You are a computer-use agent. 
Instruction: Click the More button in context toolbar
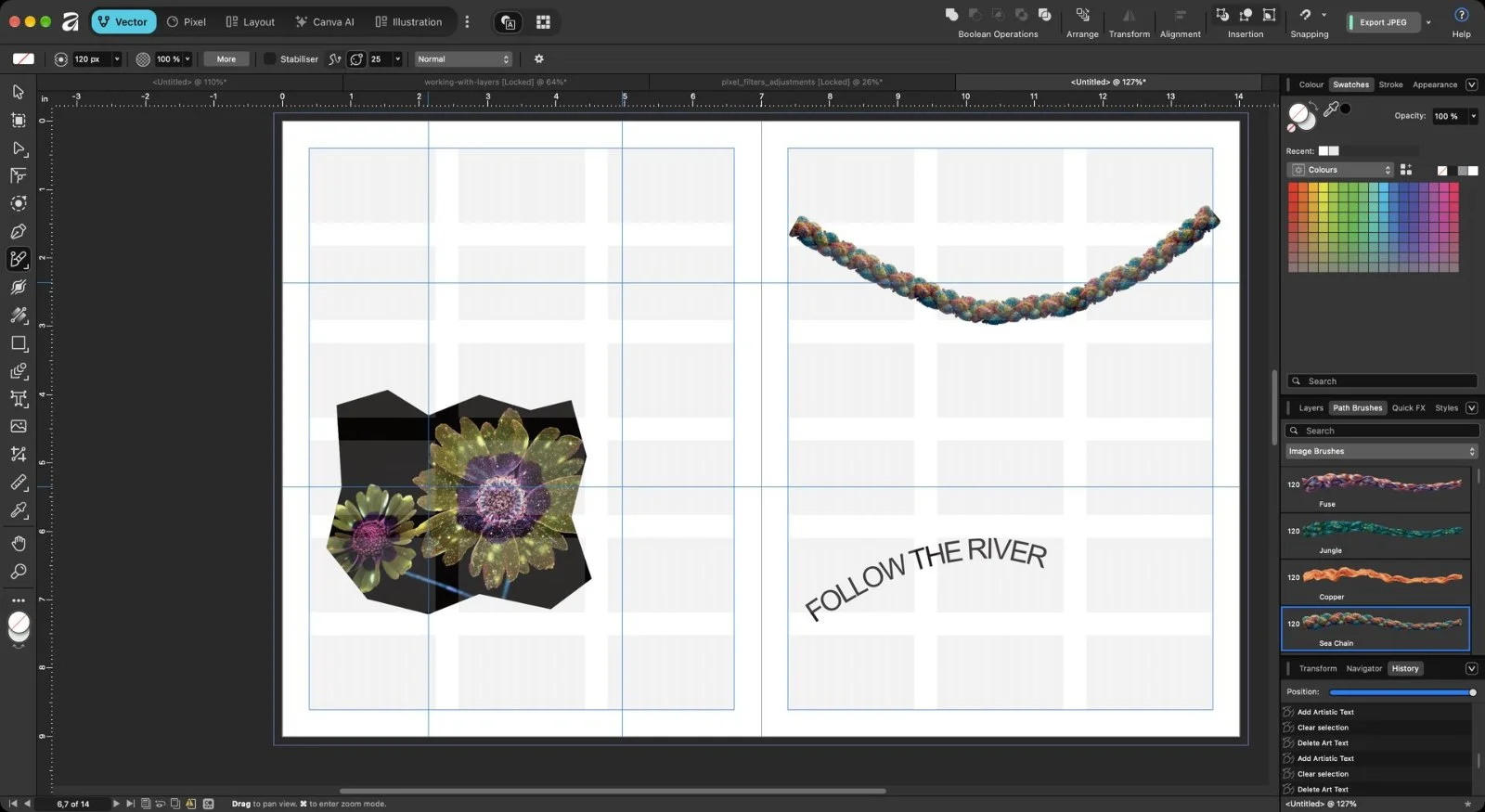pos(226,58)
